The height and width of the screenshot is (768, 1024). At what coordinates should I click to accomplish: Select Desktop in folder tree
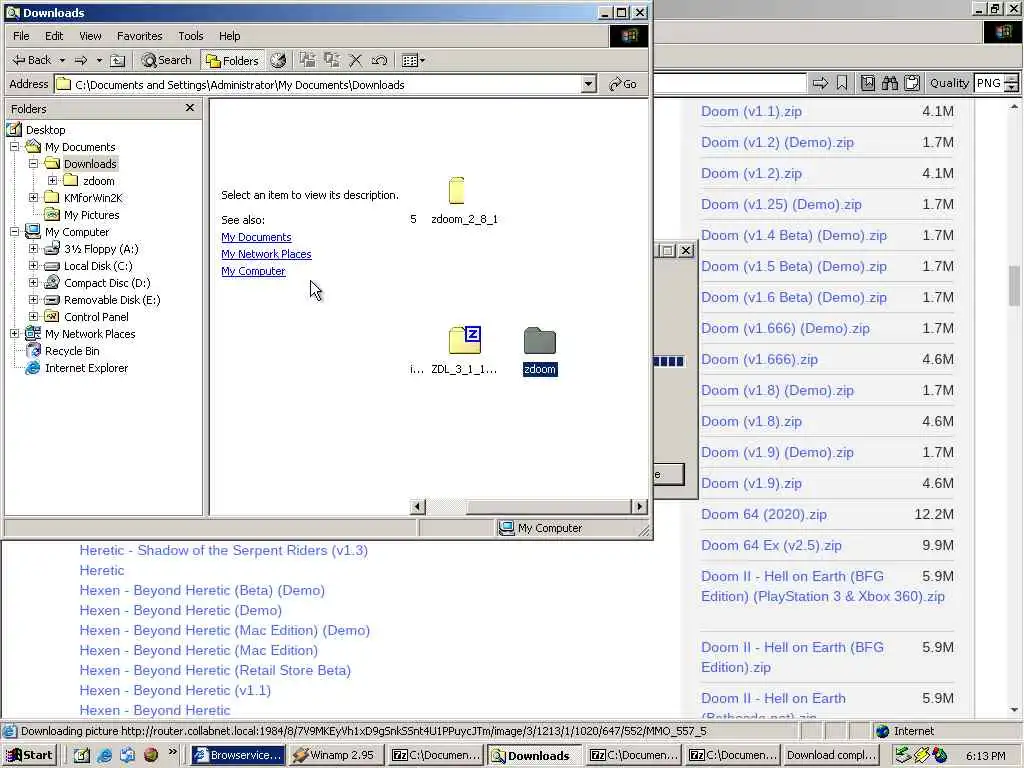click(x=45, y=130)
